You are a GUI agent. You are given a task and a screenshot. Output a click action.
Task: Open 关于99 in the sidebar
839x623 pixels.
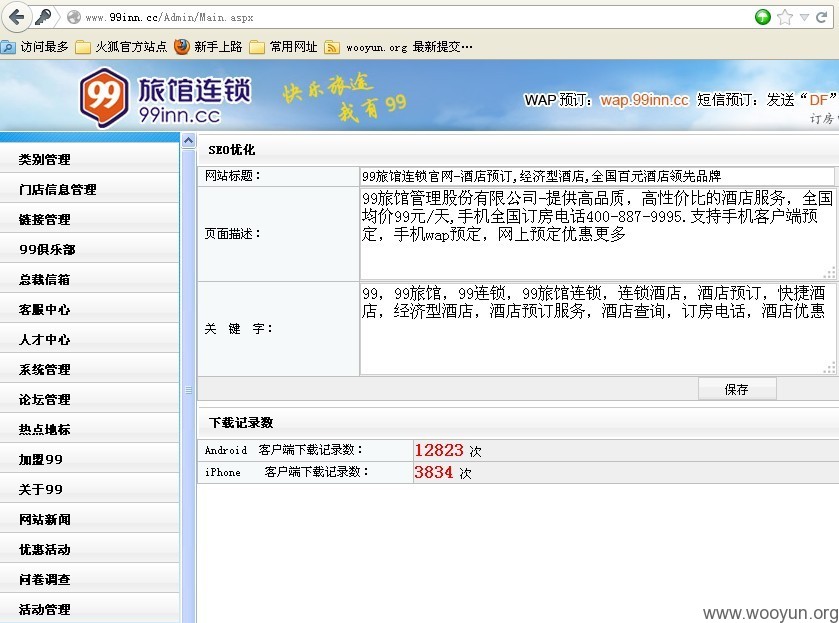(89, 489)
